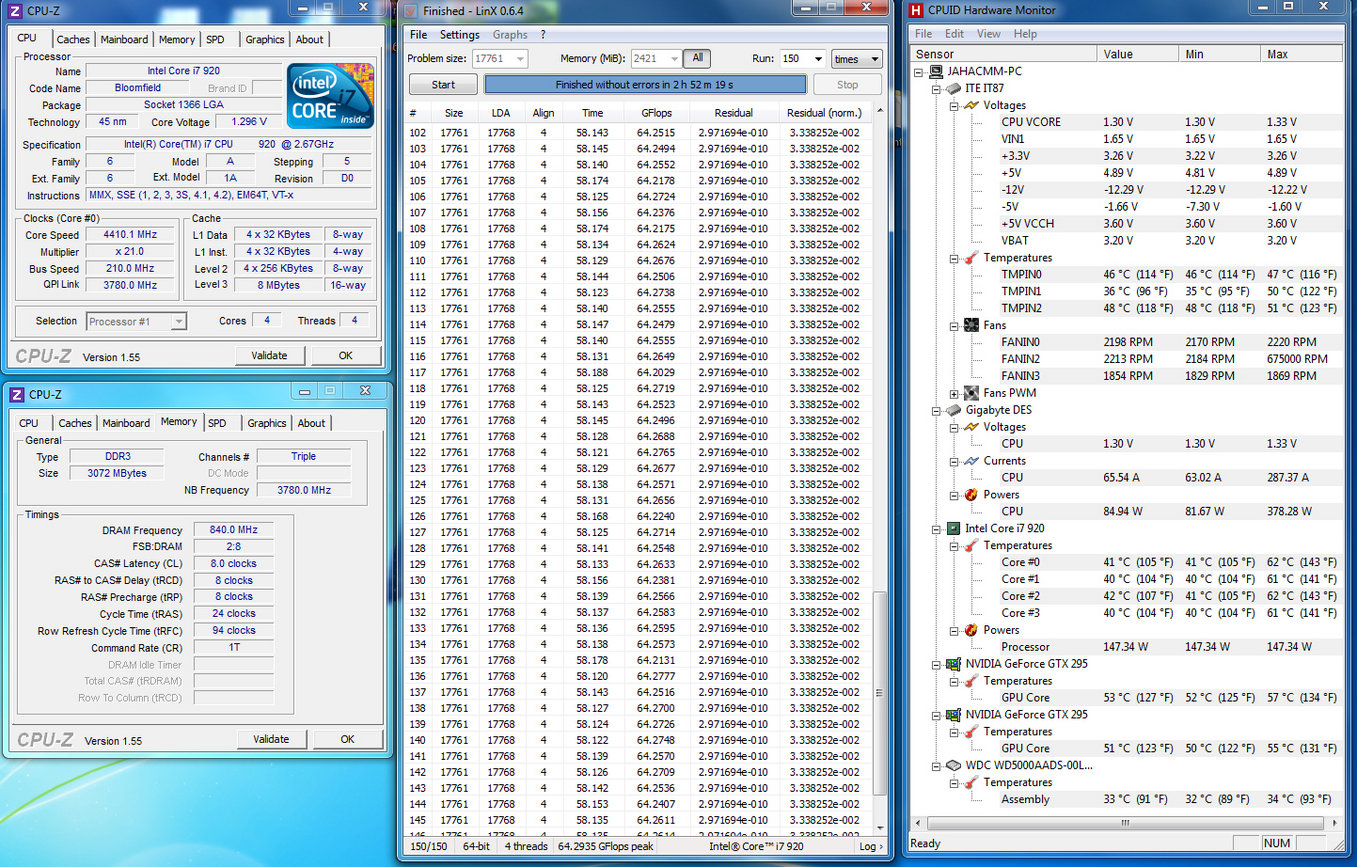Image resolution: width=1357 pixels, height=867 pixels.
Task: Toggle the All memory button in LinX
Action: (x=697, y=59)
